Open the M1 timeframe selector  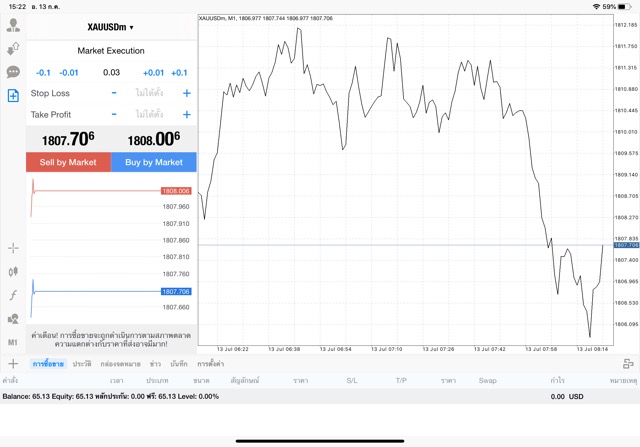13,342
